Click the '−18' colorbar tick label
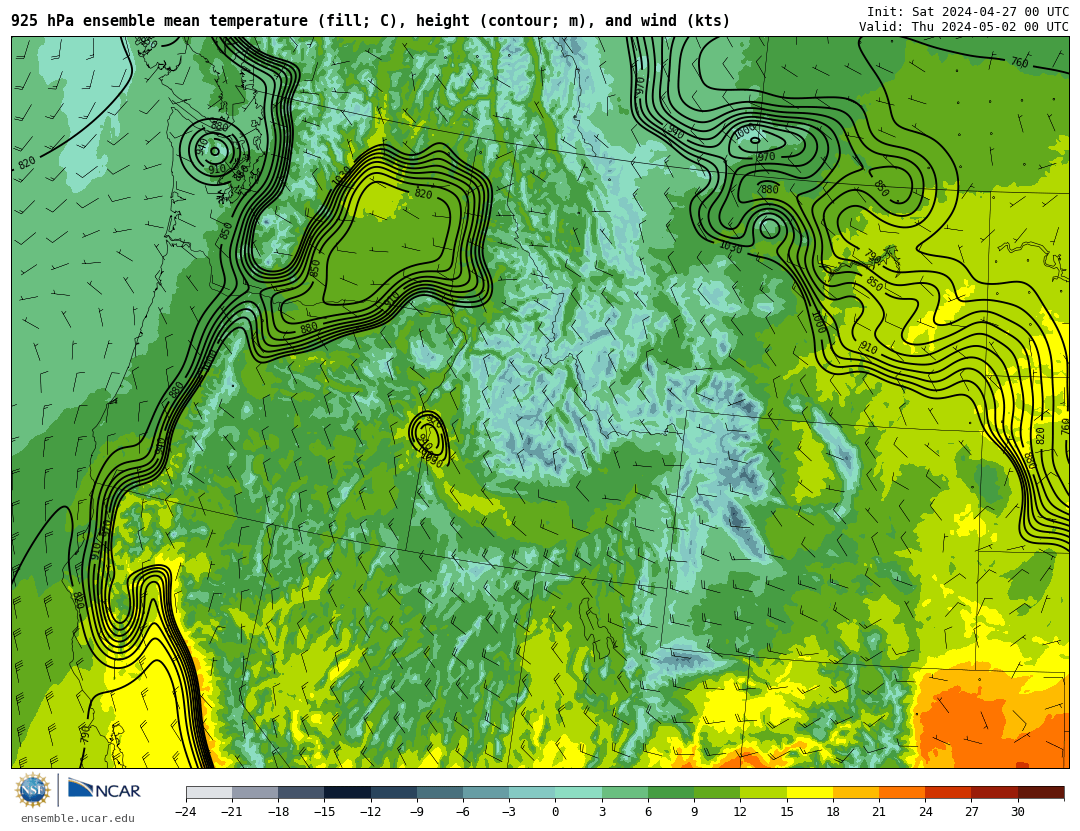1080x831 pixels. [278, 812]
